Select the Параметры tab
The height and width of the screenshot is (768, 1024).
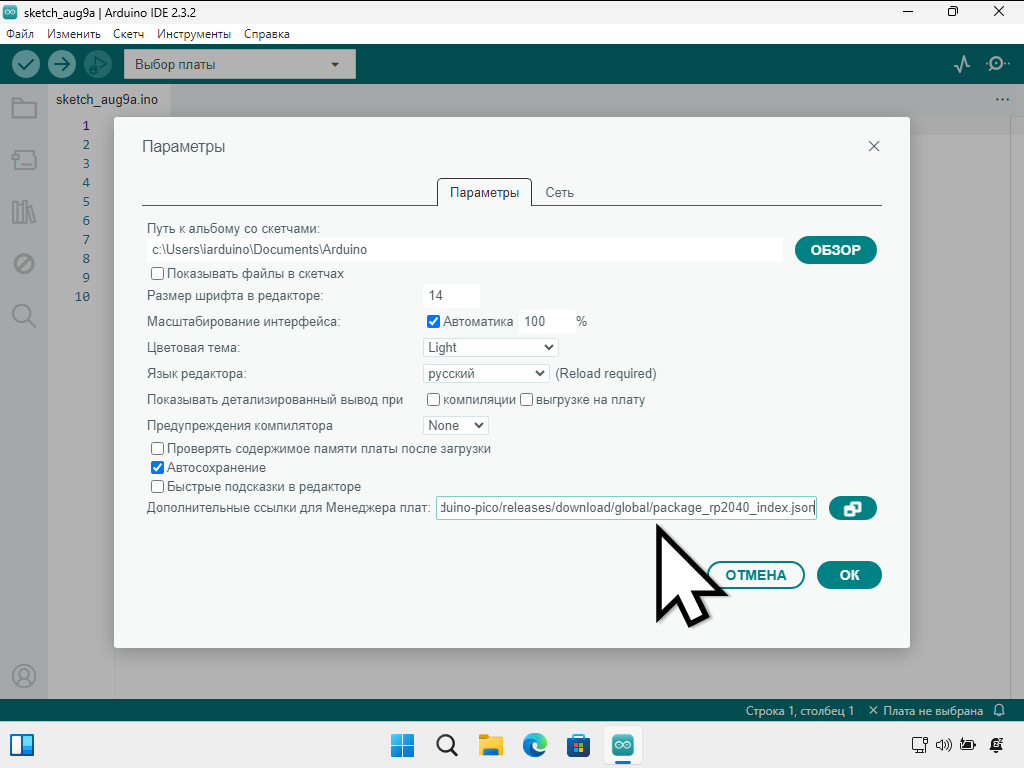coord(485,193)
